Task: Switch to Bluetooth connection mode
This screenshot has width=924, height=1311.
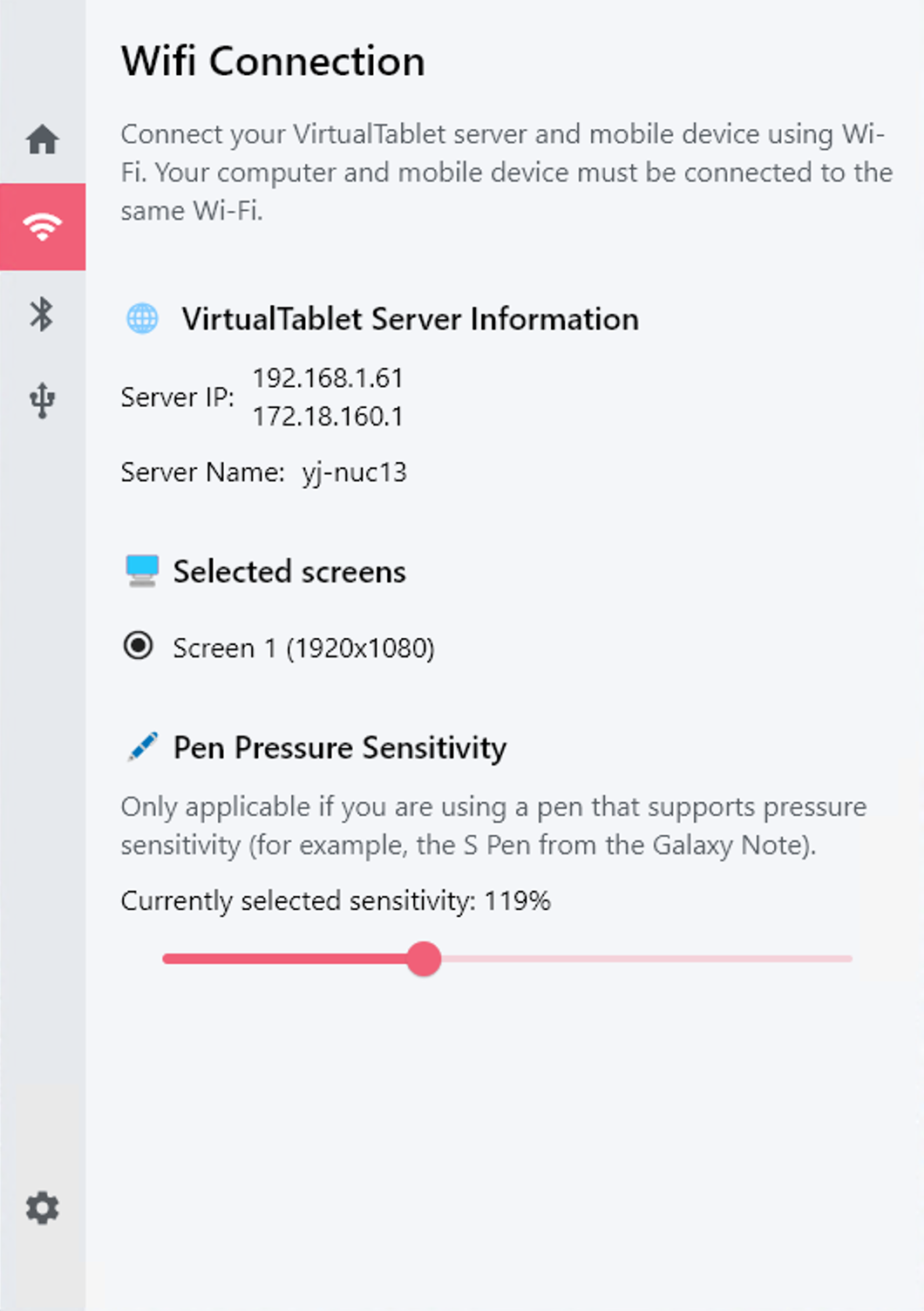Action: pyautogui.click(x=42, y=314)
